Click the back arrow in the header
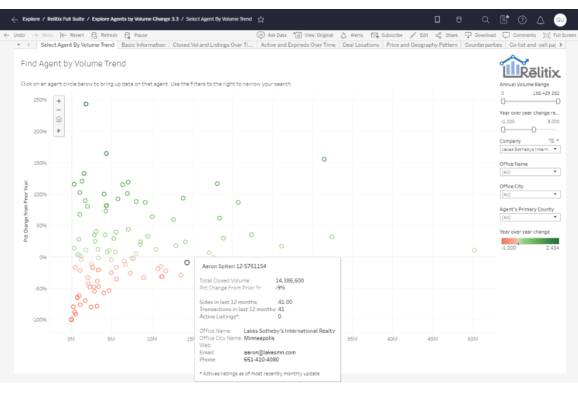 point(14,20)
